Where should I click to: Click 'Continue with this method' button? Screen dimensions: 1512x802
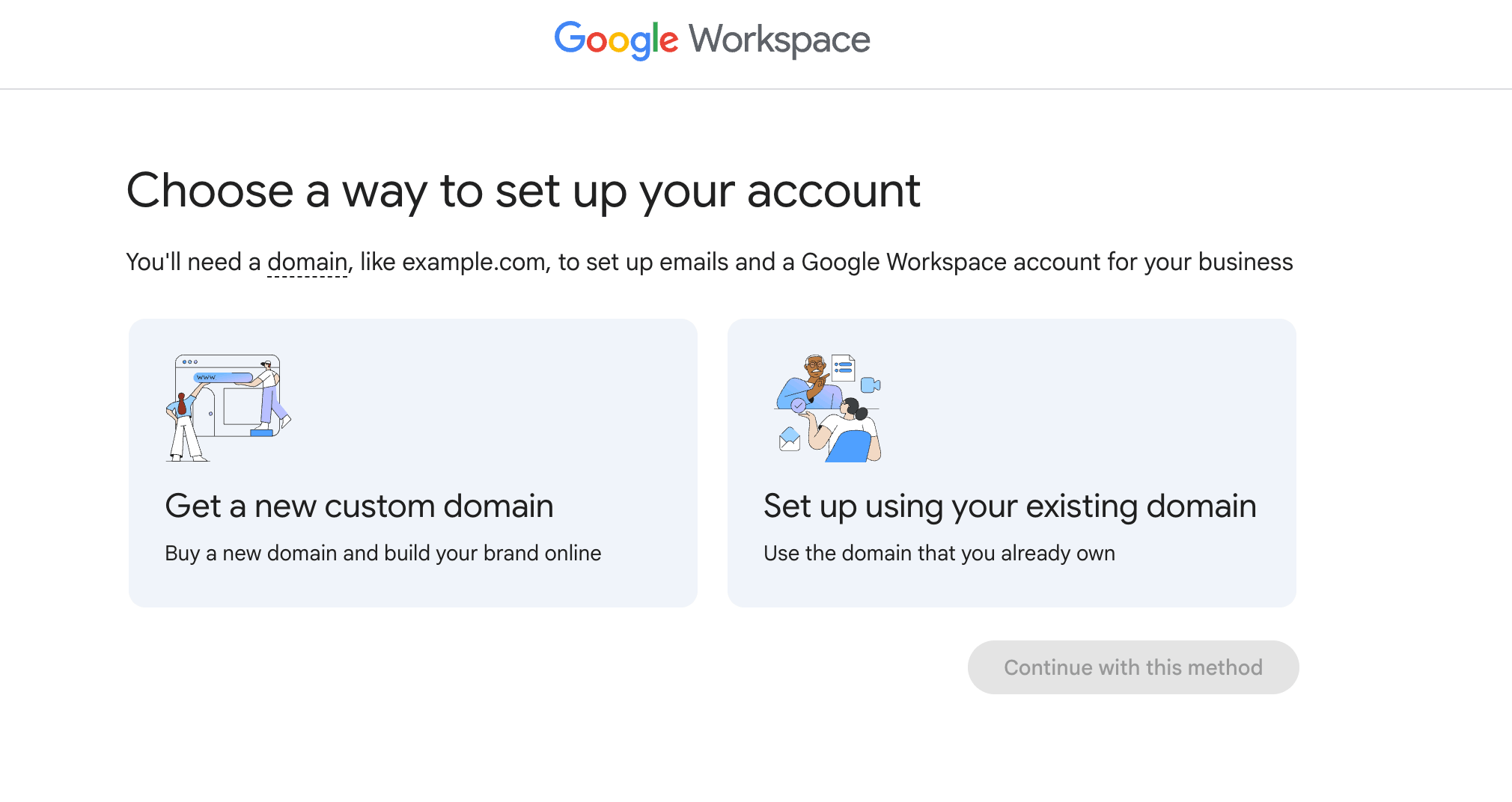point(1133,667)
